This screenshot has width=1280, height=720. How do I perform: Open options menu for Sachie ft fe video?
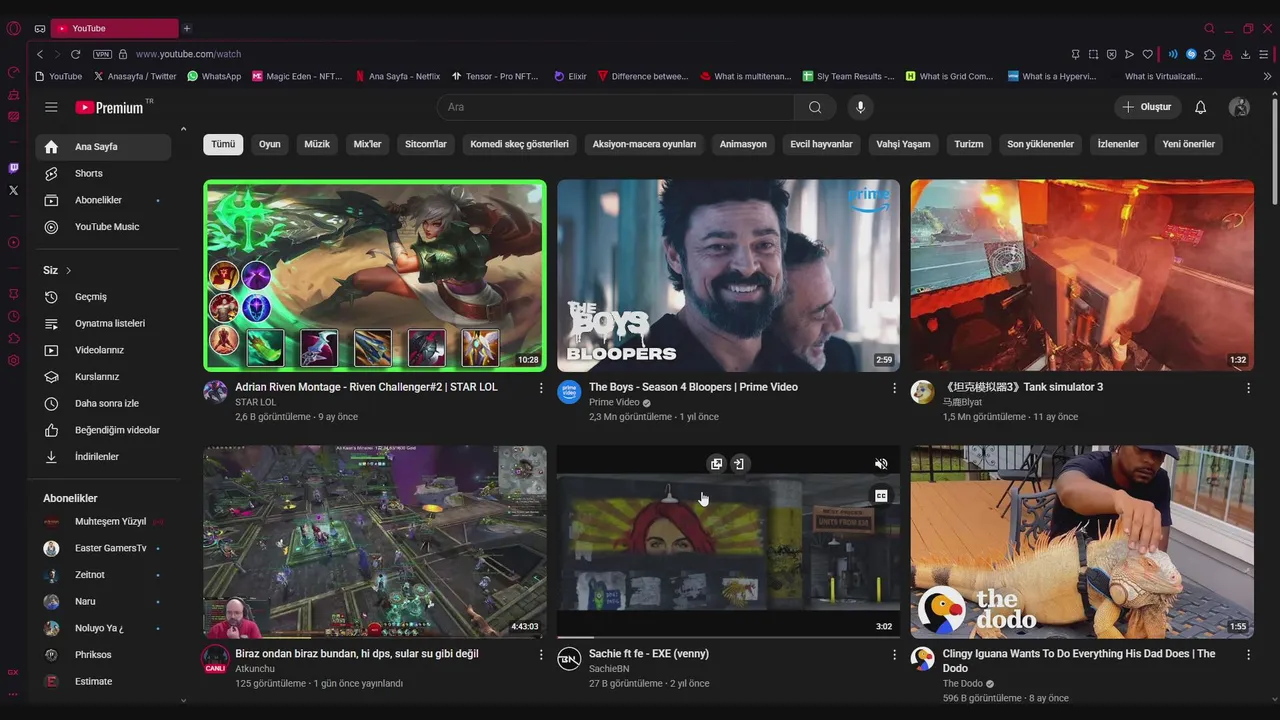point(895,655)
